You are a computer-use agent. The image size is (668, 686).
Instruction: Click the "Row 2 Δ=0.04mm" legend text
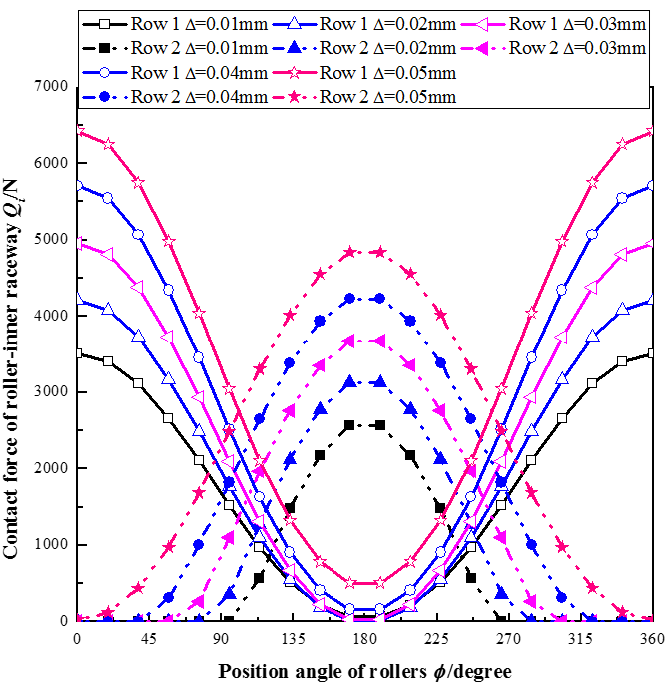pyautogui.click(x=199, y=97)
